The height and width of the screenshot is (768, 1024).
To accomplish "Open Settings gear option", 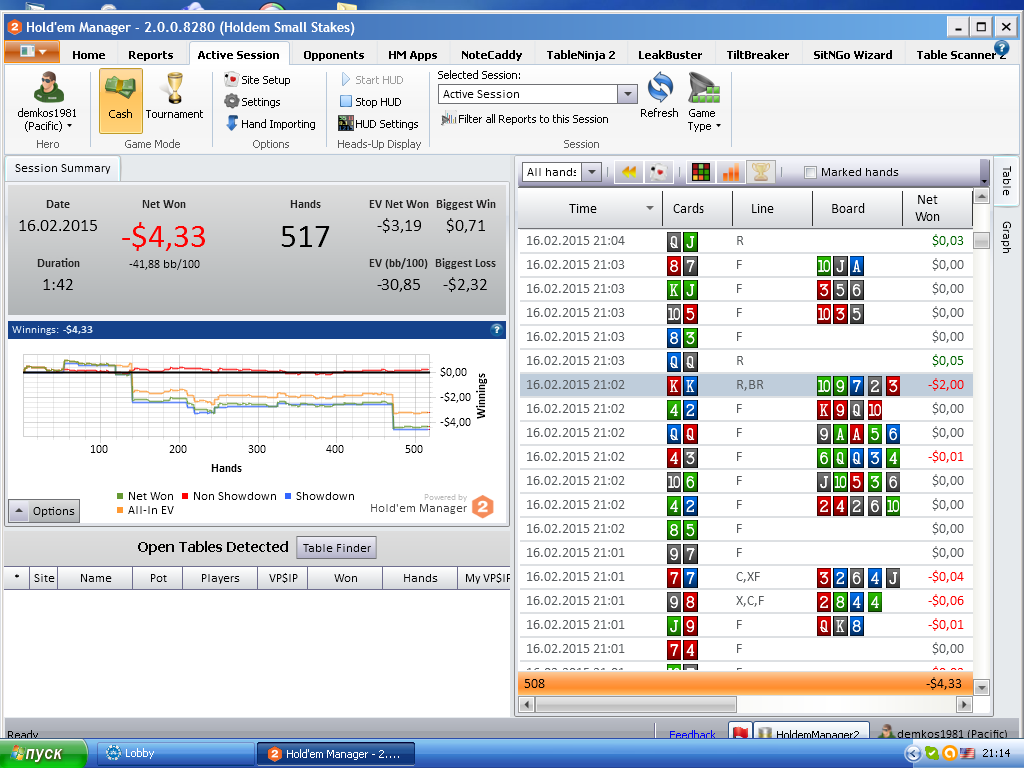I will click(x=252, y=102).
